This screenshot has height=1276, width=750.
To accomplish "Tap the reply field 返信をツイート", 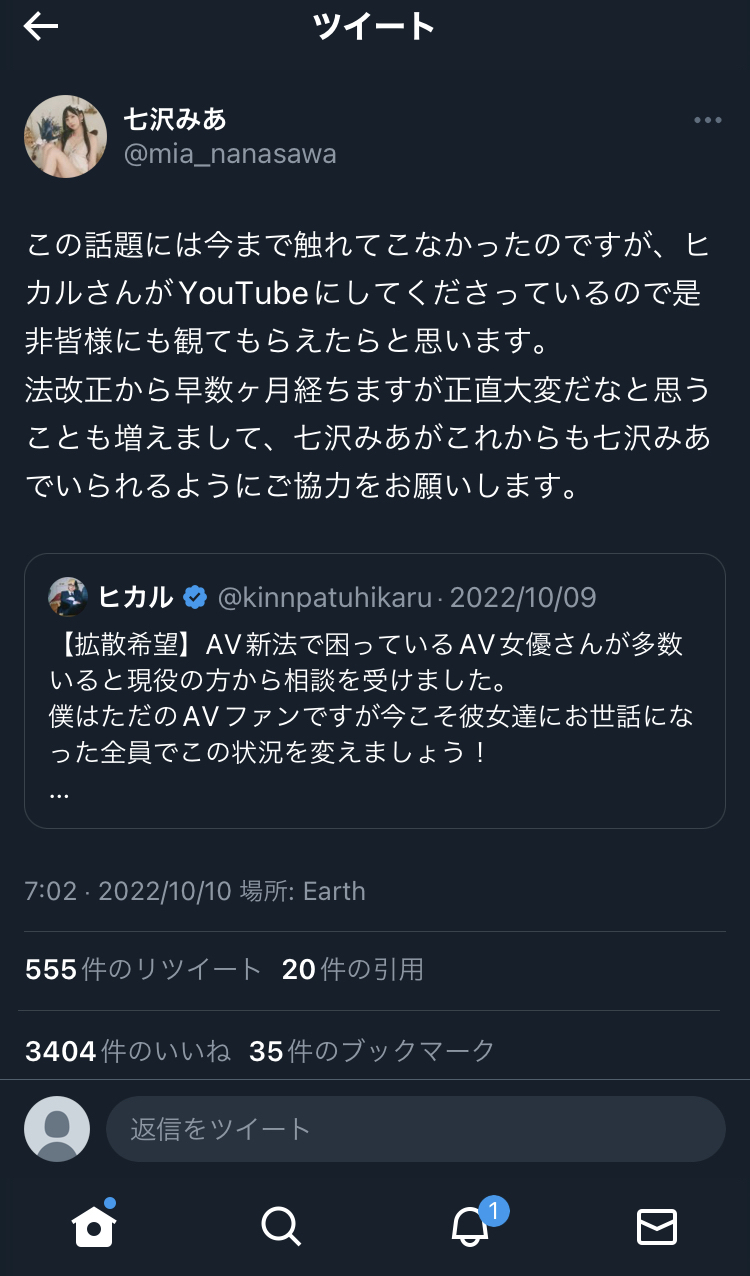I will [415, 1129].
